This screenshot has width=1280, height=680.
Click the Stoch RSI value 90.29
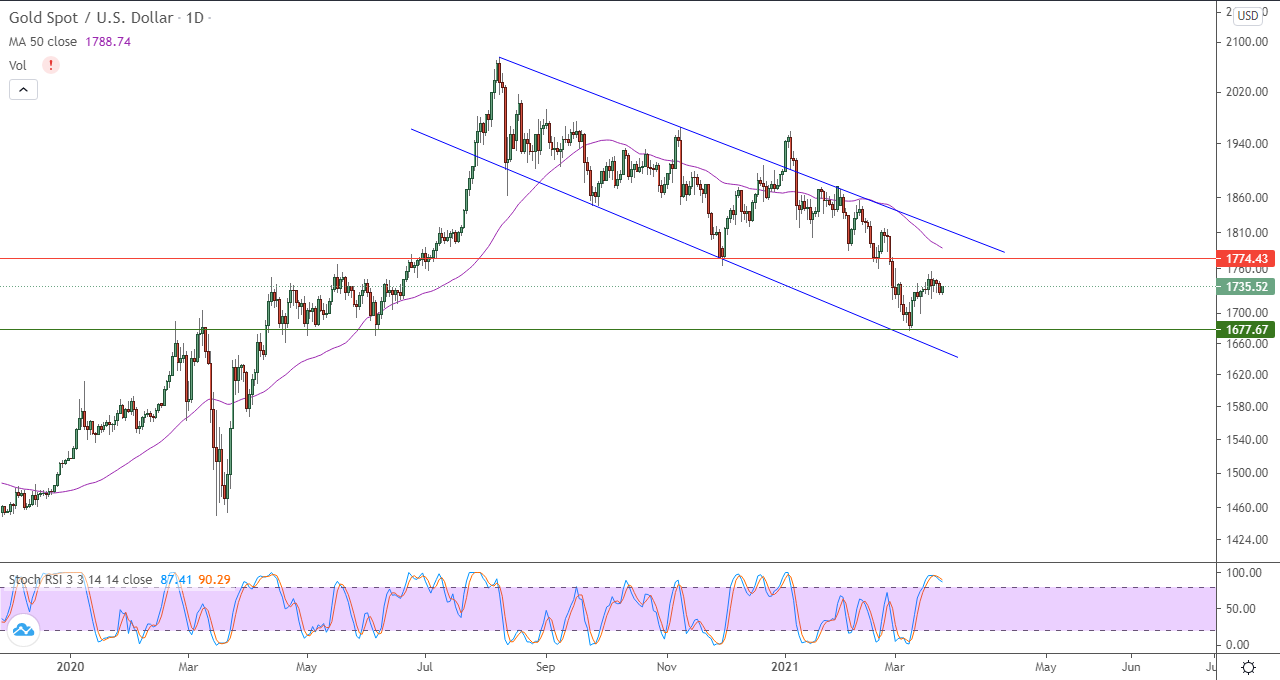click(x=214, y=579)
